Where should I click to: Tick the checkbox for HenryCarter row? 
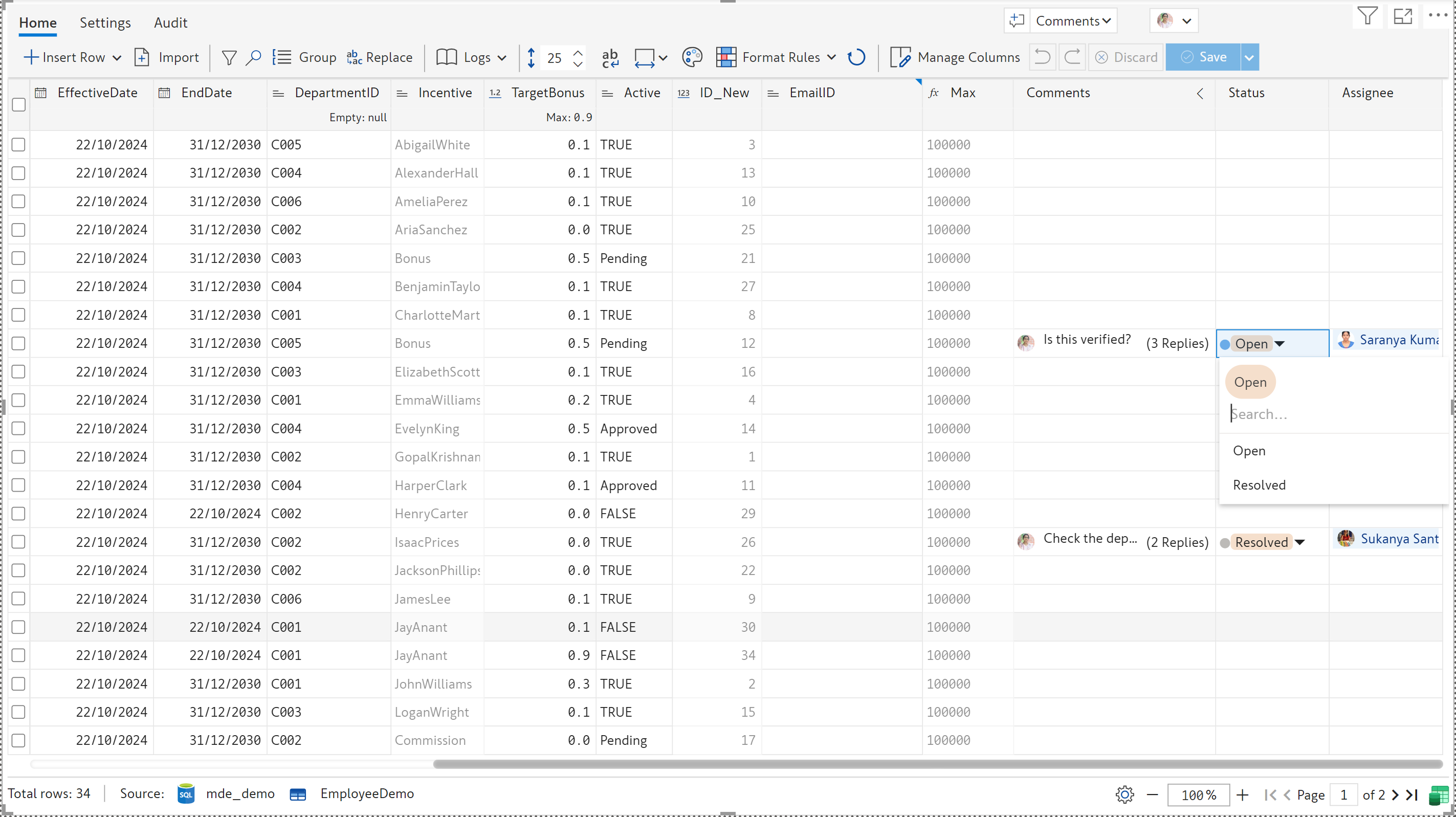(18, 514)
